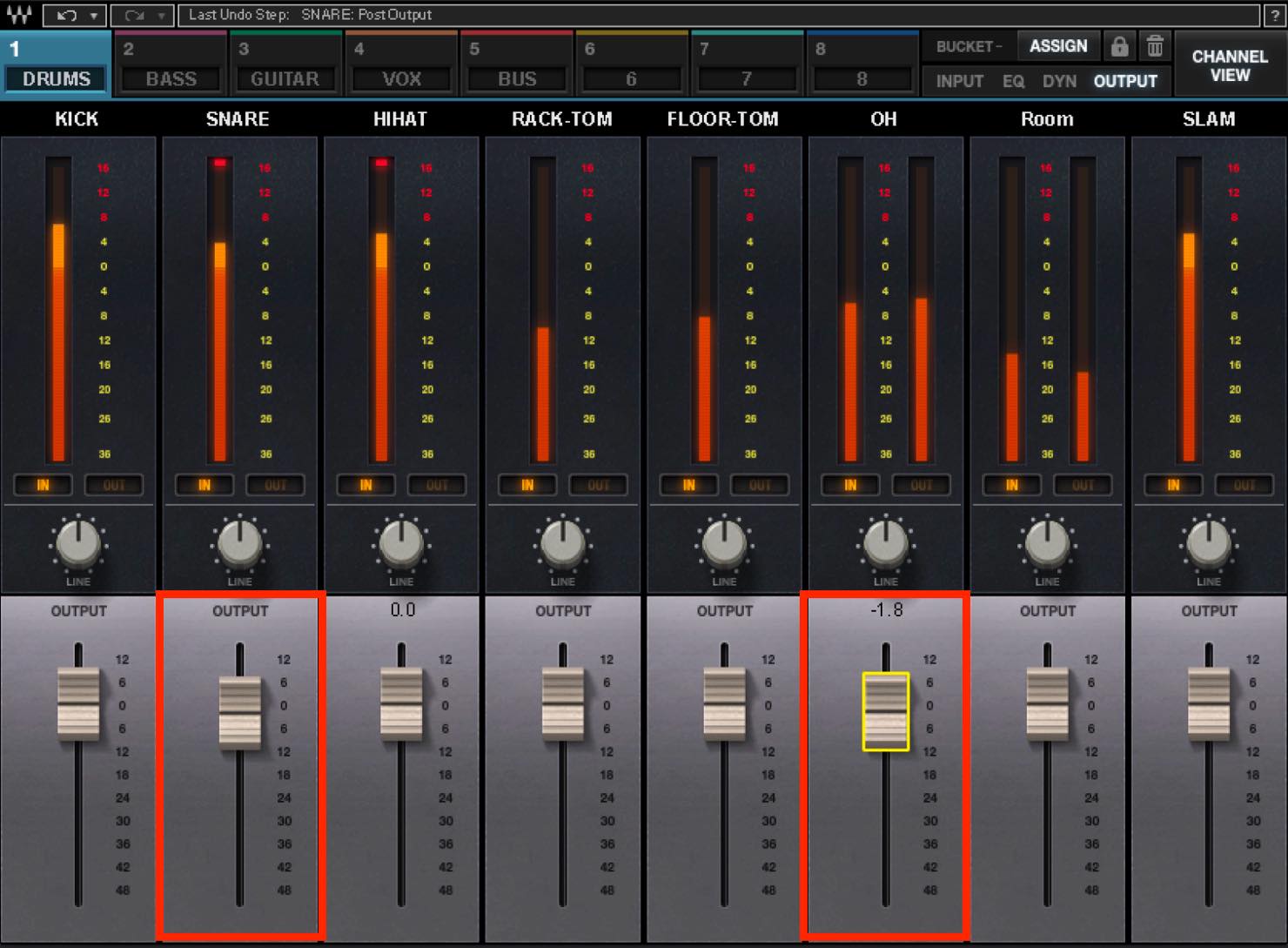Toggle the RACK-TOM channel IN button
This screenshot has width=1288, height=948.
[x=527, y=485]
